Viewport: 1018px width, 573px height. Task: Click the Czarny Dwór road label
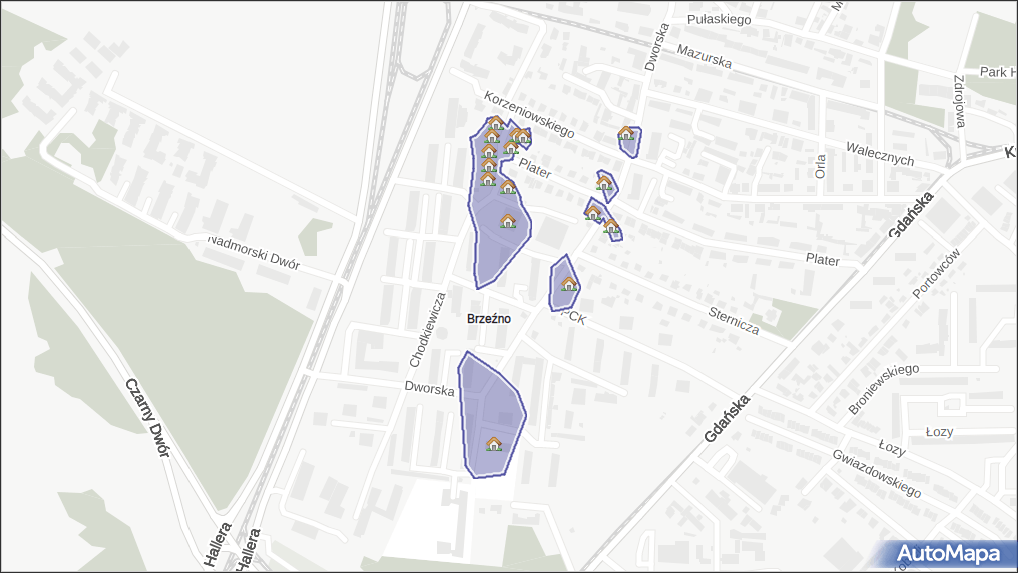147,418
